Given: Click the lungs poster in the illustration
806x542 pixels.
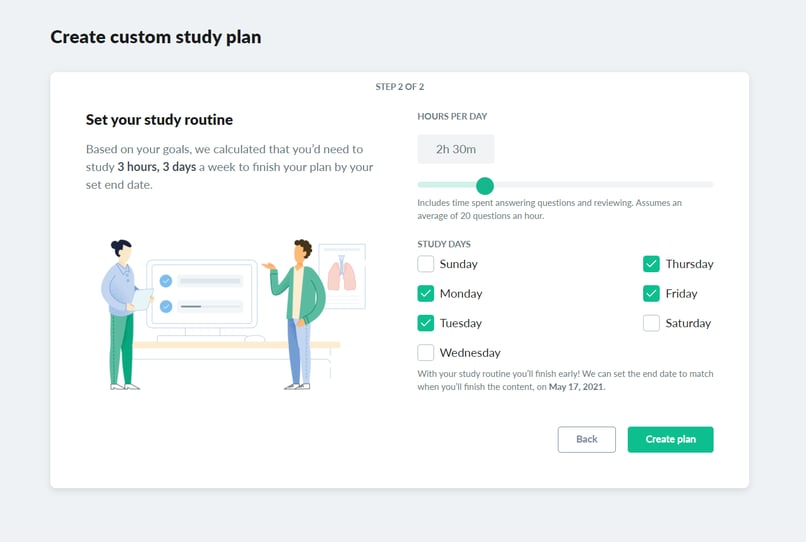Looking at the screenshot, I should 341,272.
